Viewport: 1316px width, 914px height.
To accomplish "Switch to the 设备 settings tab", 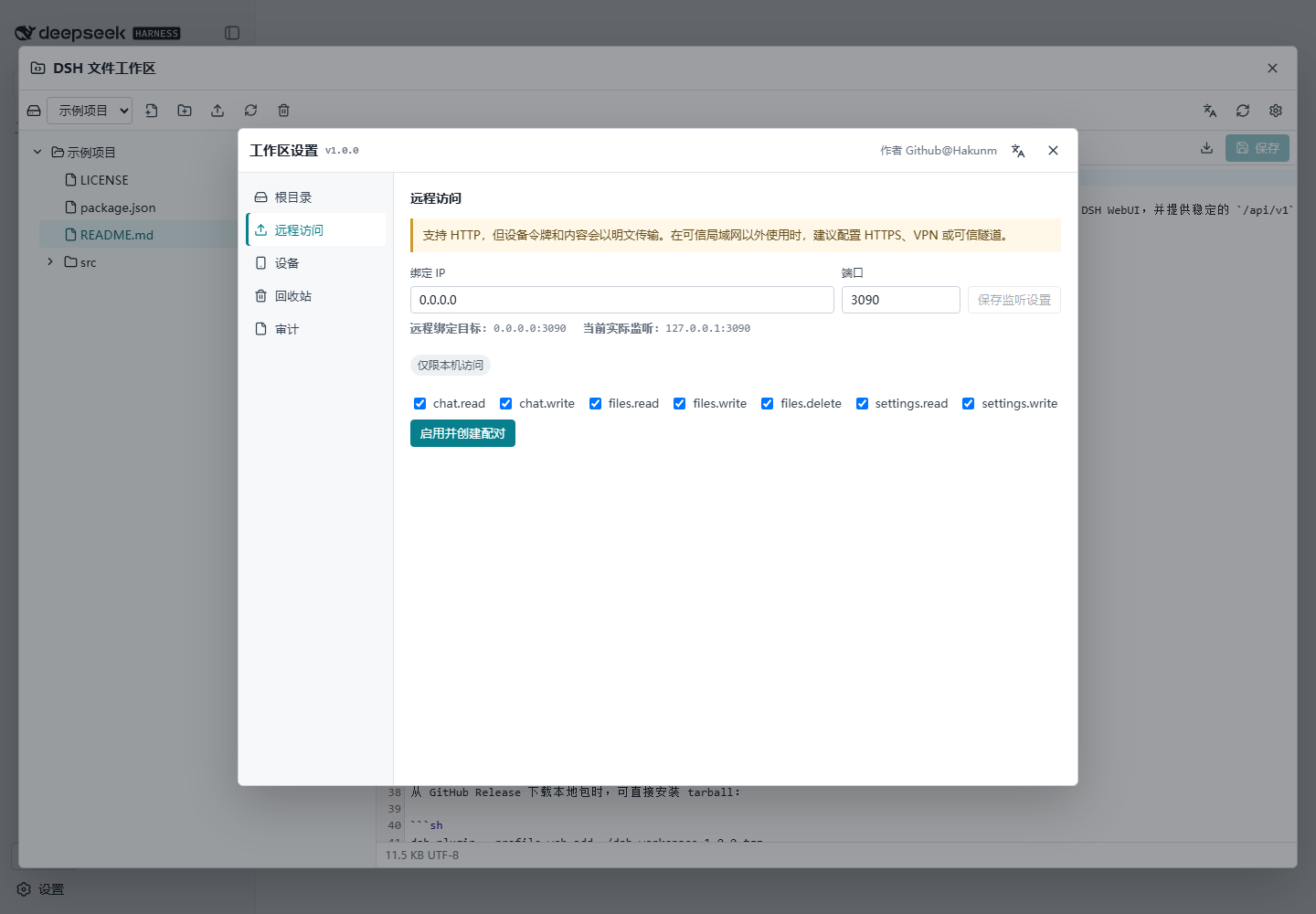I will tap(316, 263).
